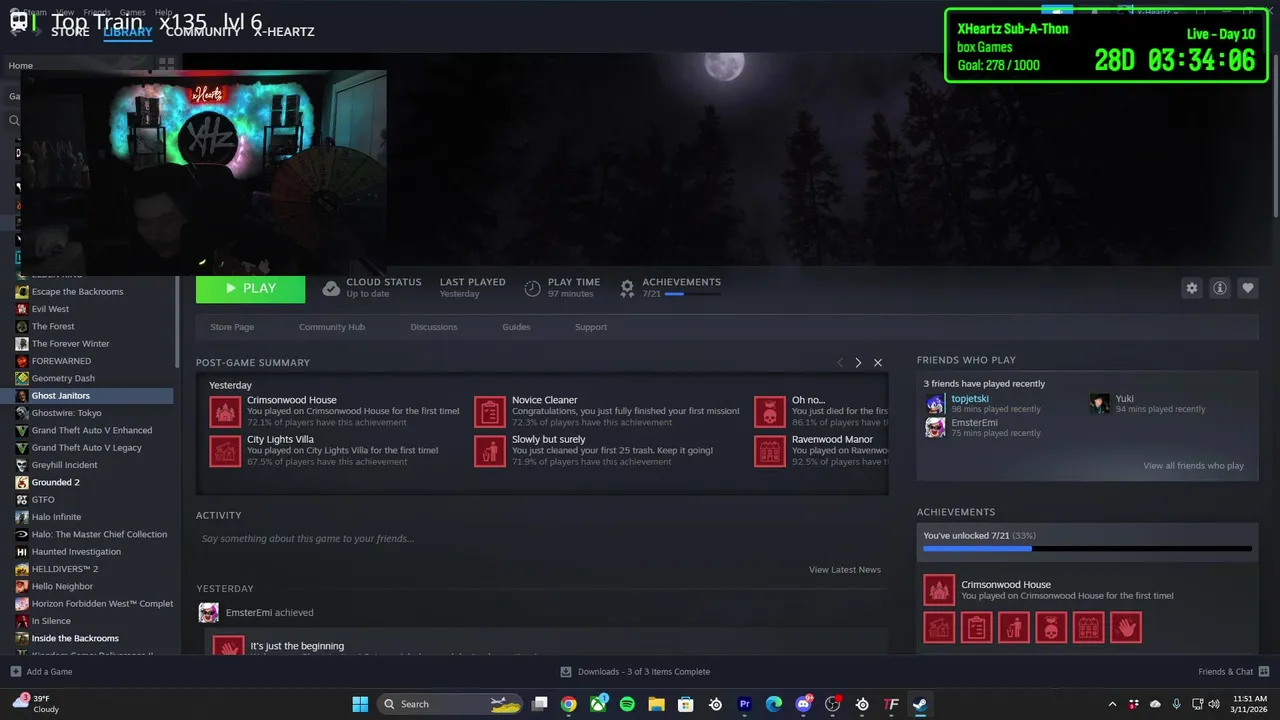
Task: Open the Guides link
Action: (516, 327)
